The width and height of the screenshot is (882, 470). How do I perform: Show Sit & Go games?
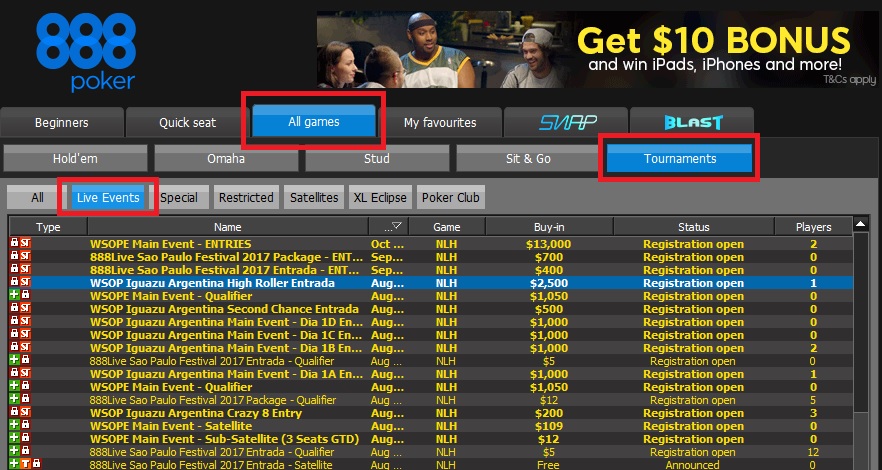click(x=528, y=159)
